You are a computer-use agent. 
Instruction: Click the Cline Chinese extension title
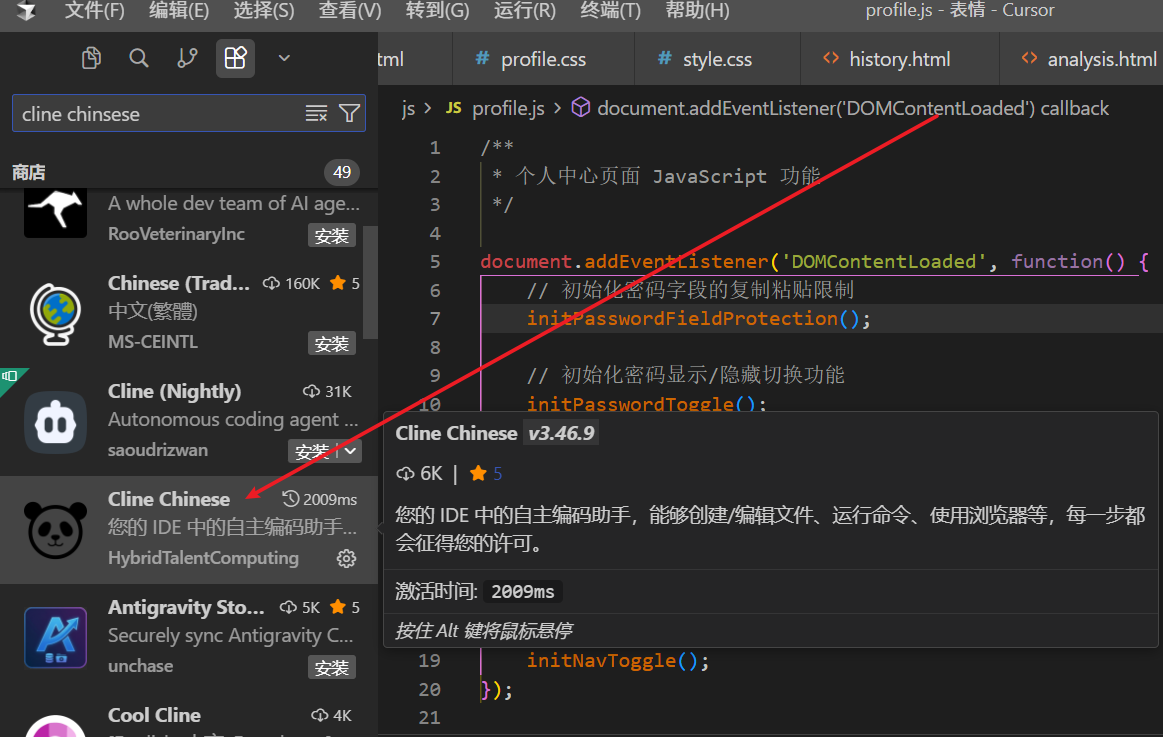coord(168,499)
